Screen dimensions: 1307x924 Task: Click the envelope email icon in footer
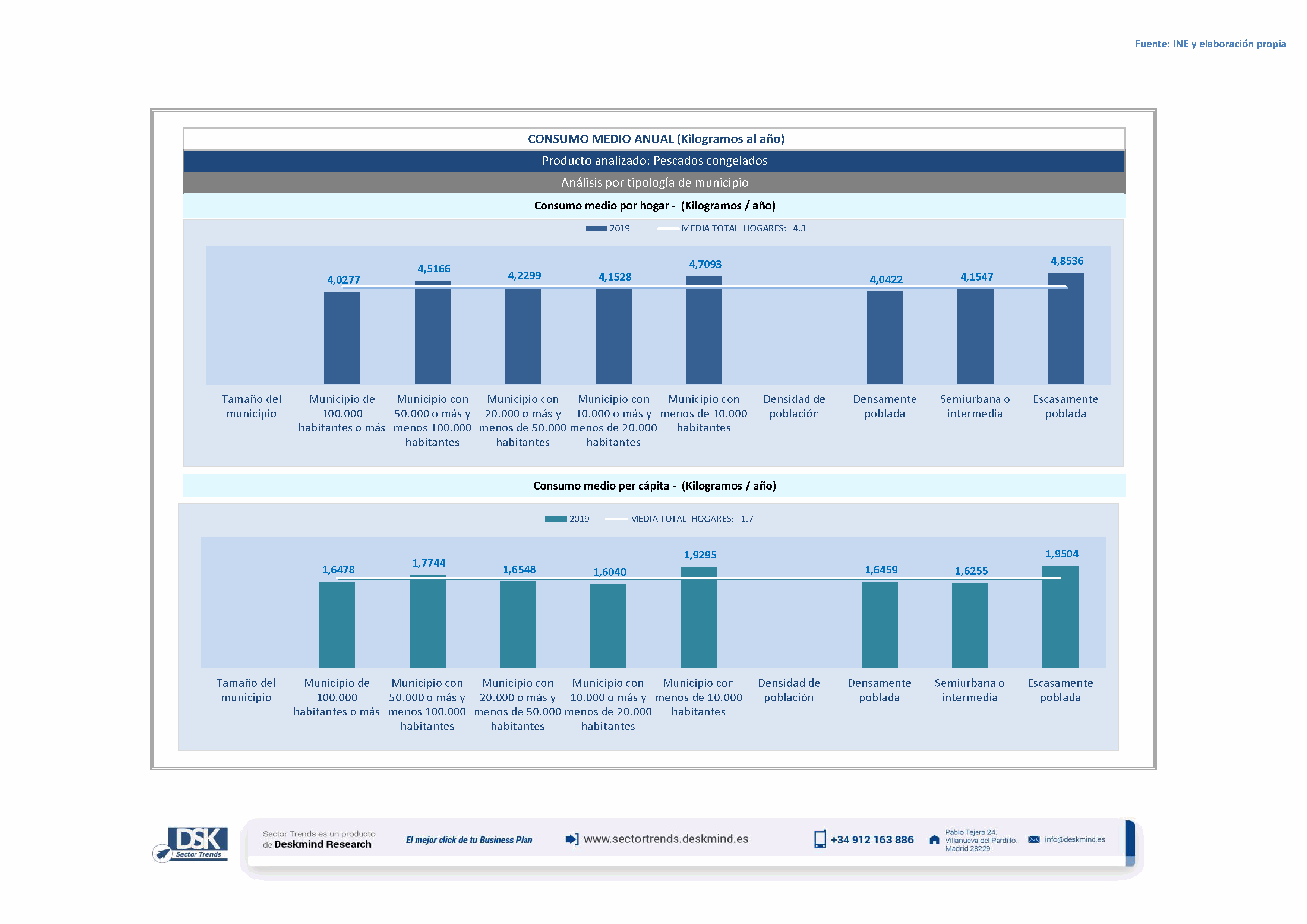pos(1034,839)
